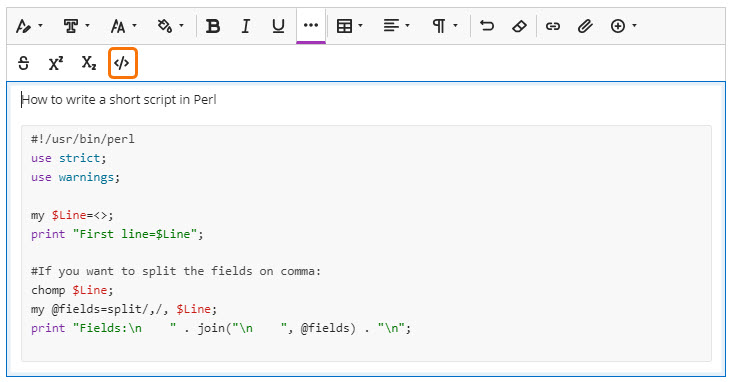This screenshot has width=736, height=382.
Task: Expand the insert content dropdown arrow
Action: pos(635,25)
